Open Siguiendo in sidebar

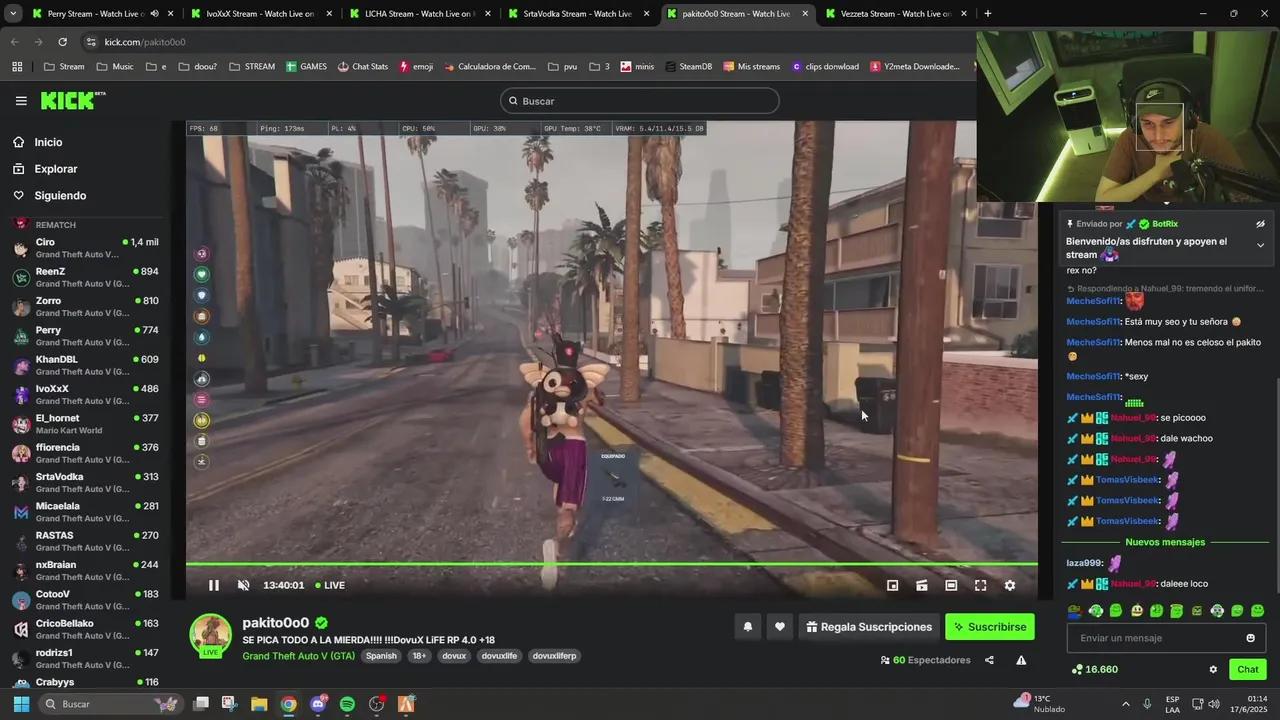coord(60,196)
